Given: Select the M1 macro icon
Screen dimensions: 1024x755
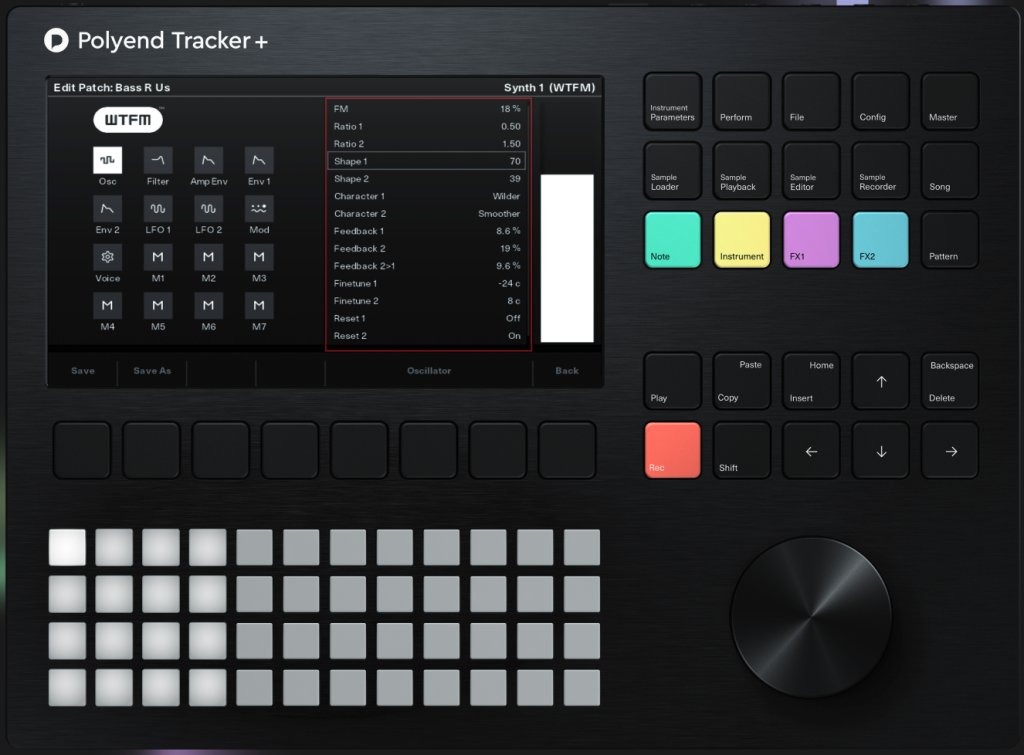Looking at the screenshot, I should [x=157, y=257].
